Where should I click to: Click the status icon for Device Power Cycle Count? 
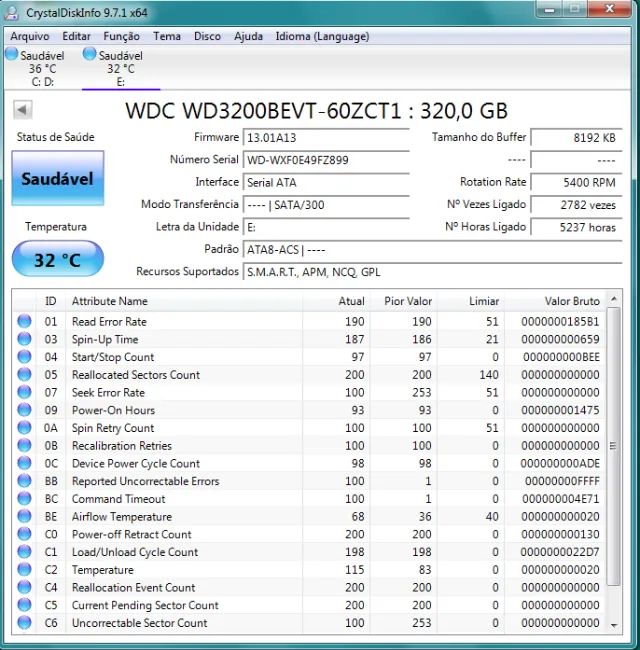[24, 463]
